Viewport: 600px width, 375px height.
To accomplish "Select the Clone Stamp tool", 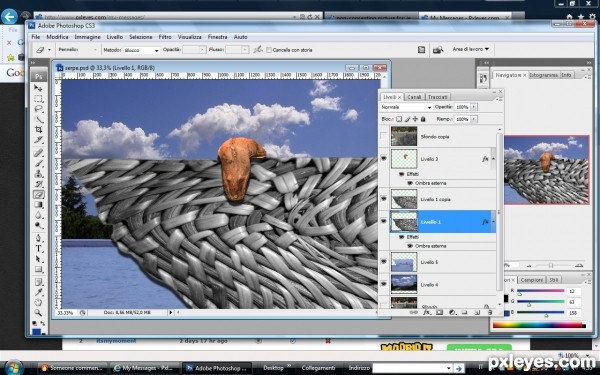I will [x=38, y=174].
